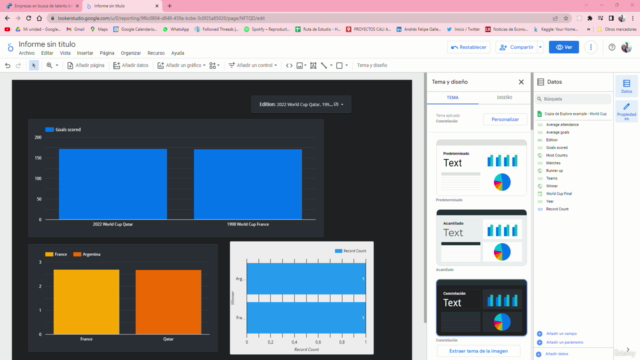The height and width of the screenshot is (360, 640).
Task: Click the embed URL code icon
Action: pos(289,65)
